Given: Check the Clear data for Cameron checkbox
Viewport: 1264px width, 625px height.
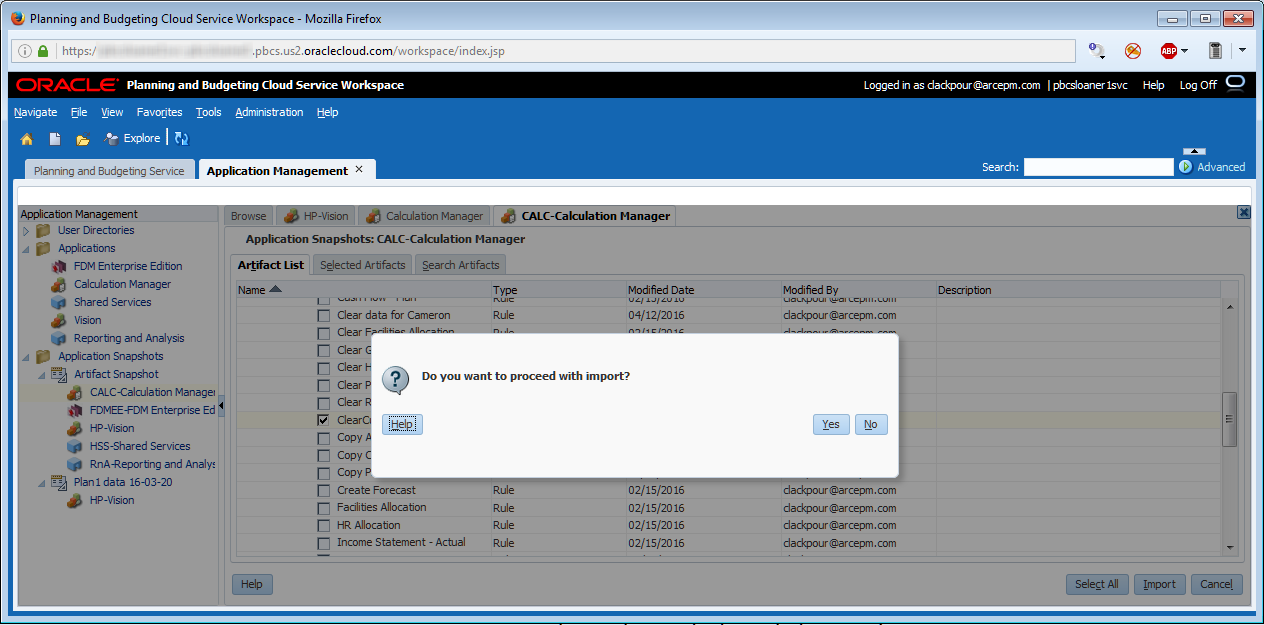Looking at the screenshot, I should click(323, 315).
